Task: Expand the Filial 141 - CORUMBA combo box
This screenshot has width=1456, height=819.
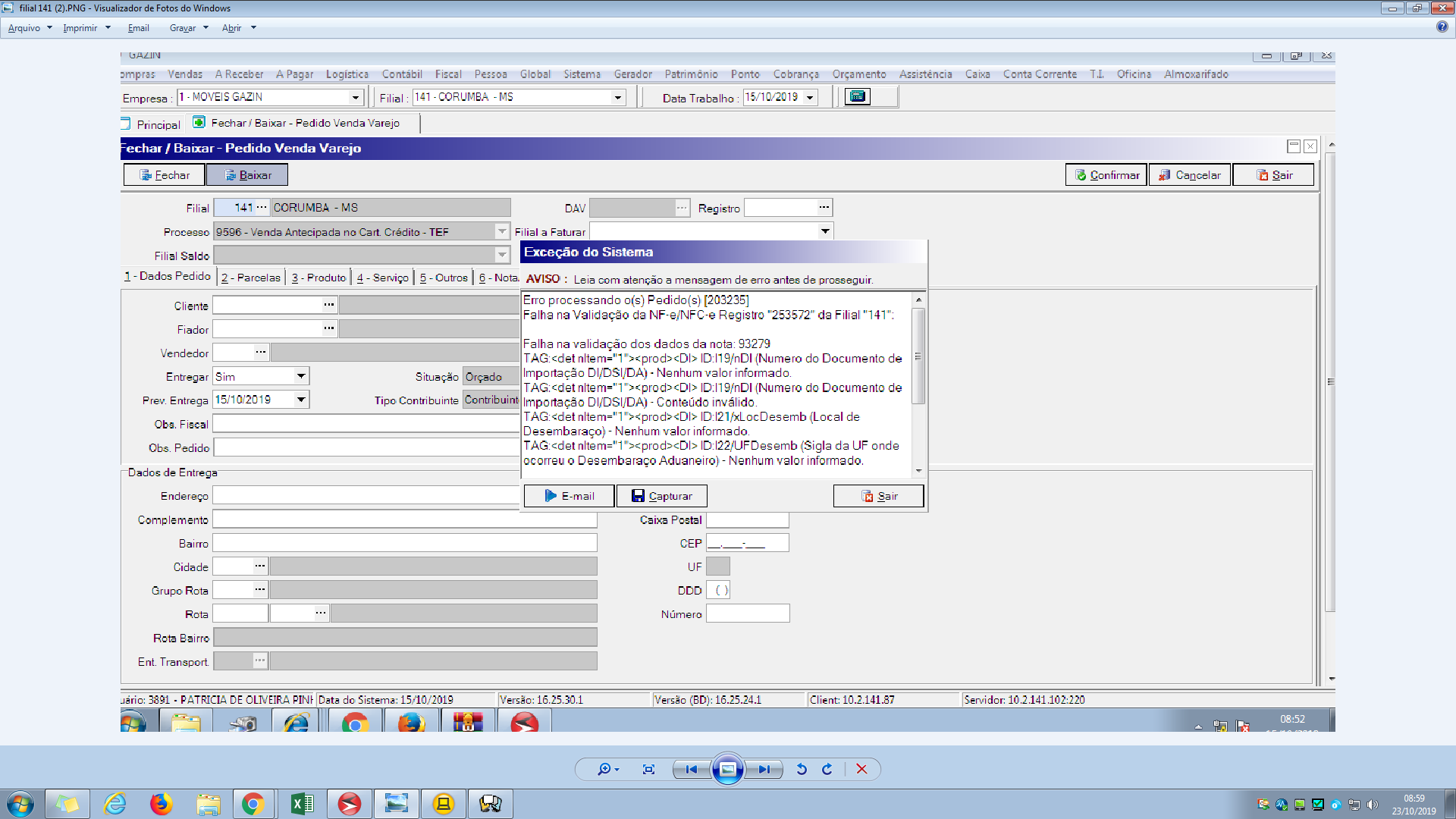Action: point(617,97)
